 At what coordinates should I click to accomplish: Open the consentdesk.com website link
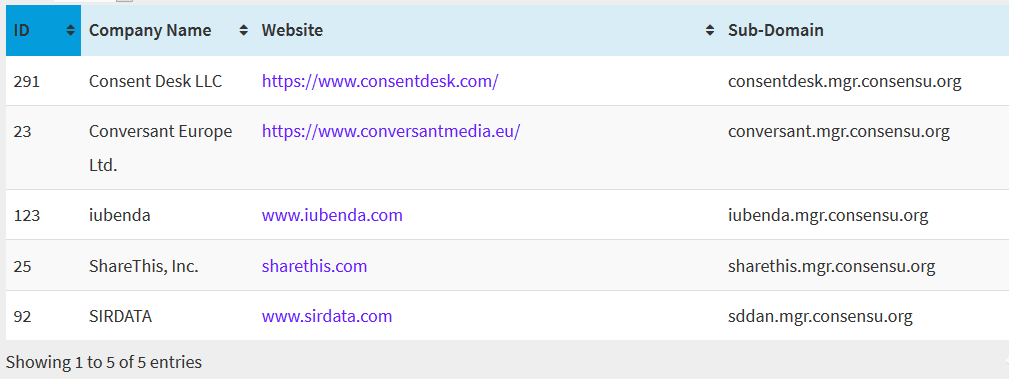pos(380,81)
